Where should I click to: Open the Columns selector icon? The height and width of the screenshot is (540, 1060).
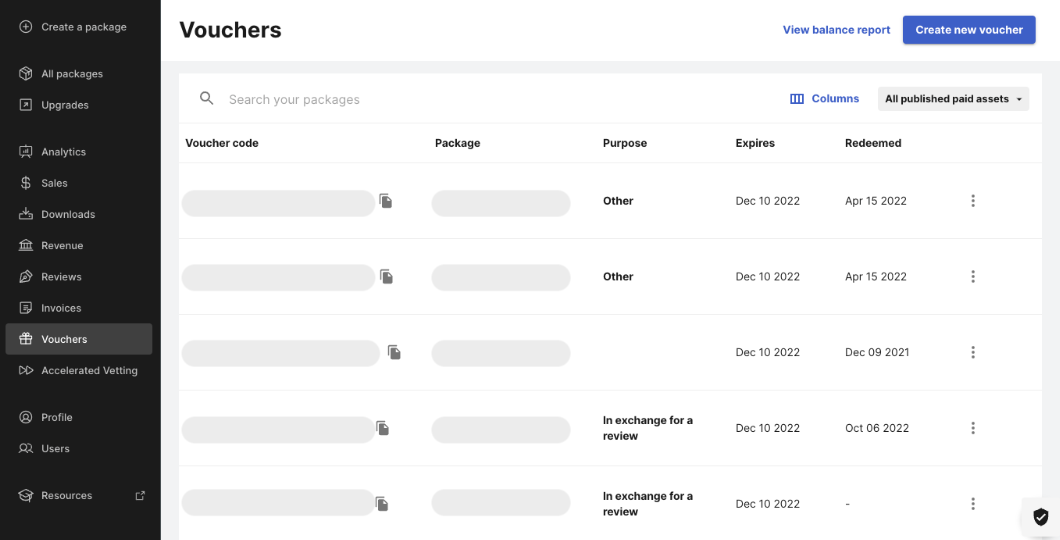(x=797, y=99)
